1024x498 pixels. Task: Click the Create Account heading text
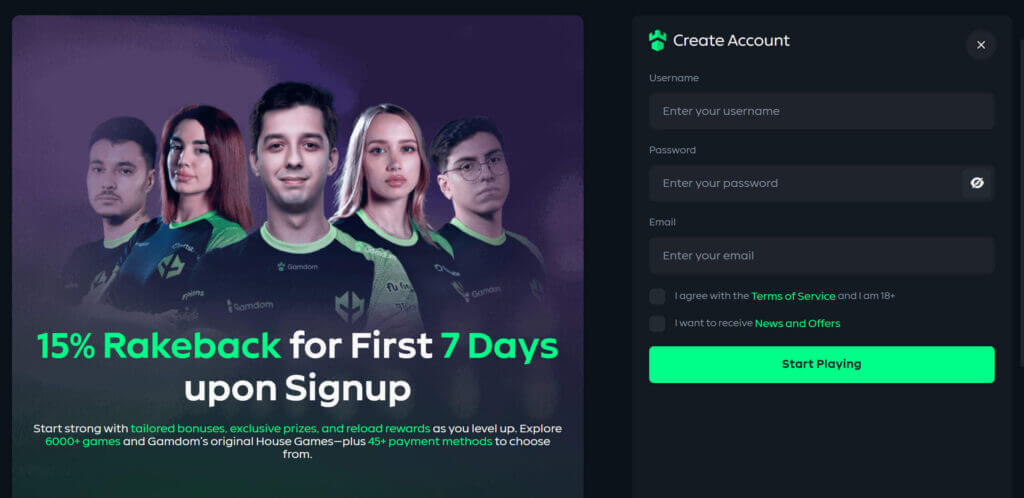731,40
